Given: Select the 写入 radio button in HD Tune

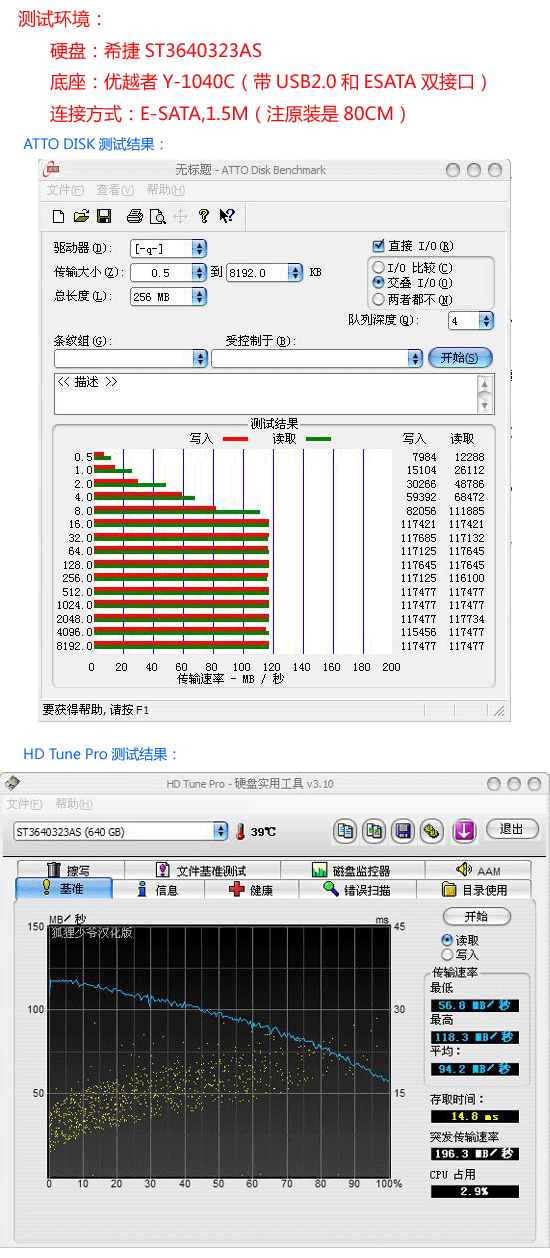Looking at the screenshot, I should [447, 955].
